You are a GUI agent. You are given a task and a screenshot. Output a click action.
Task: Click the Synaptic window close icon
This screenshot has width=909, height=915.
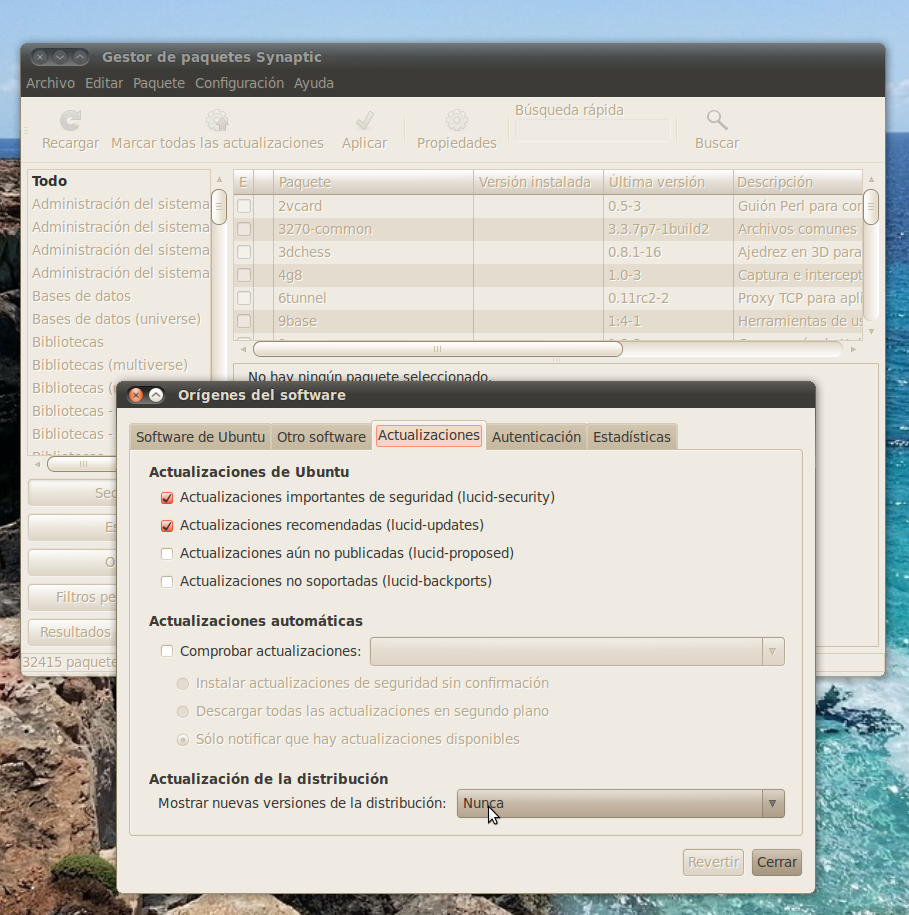[40, 57]
